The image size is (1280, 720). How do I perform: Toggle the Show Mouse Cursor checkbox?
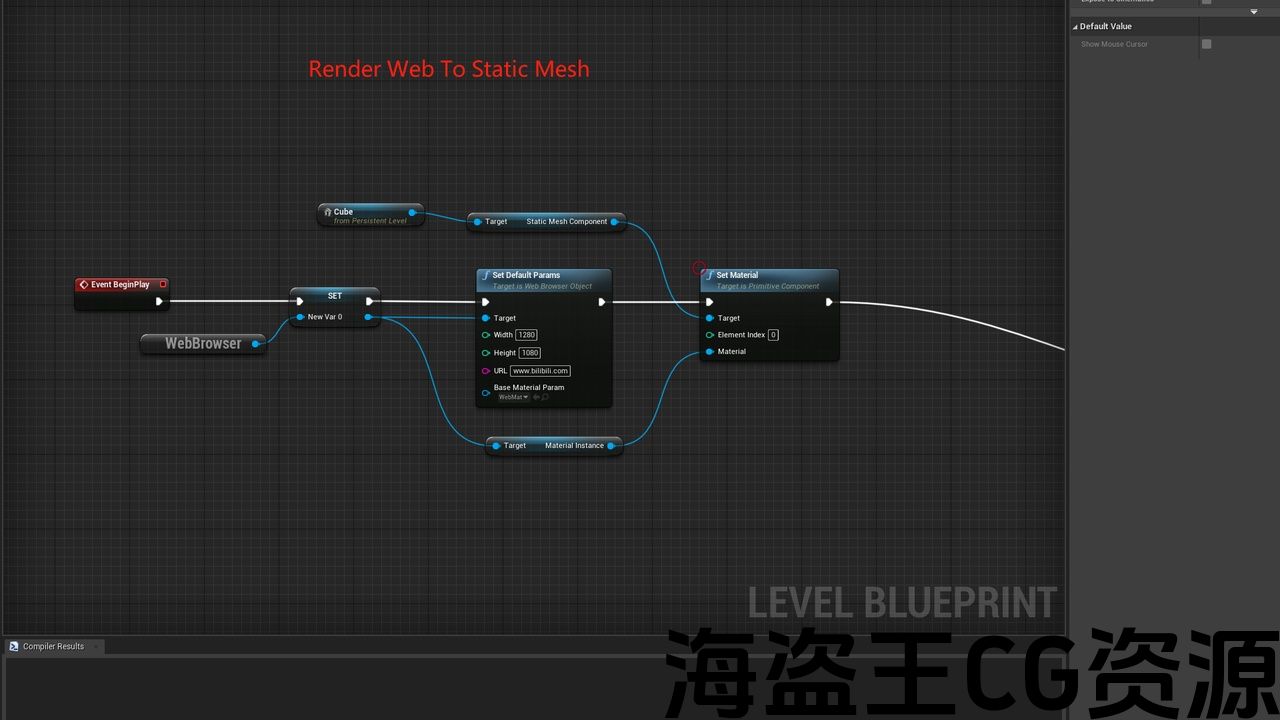1206,44
